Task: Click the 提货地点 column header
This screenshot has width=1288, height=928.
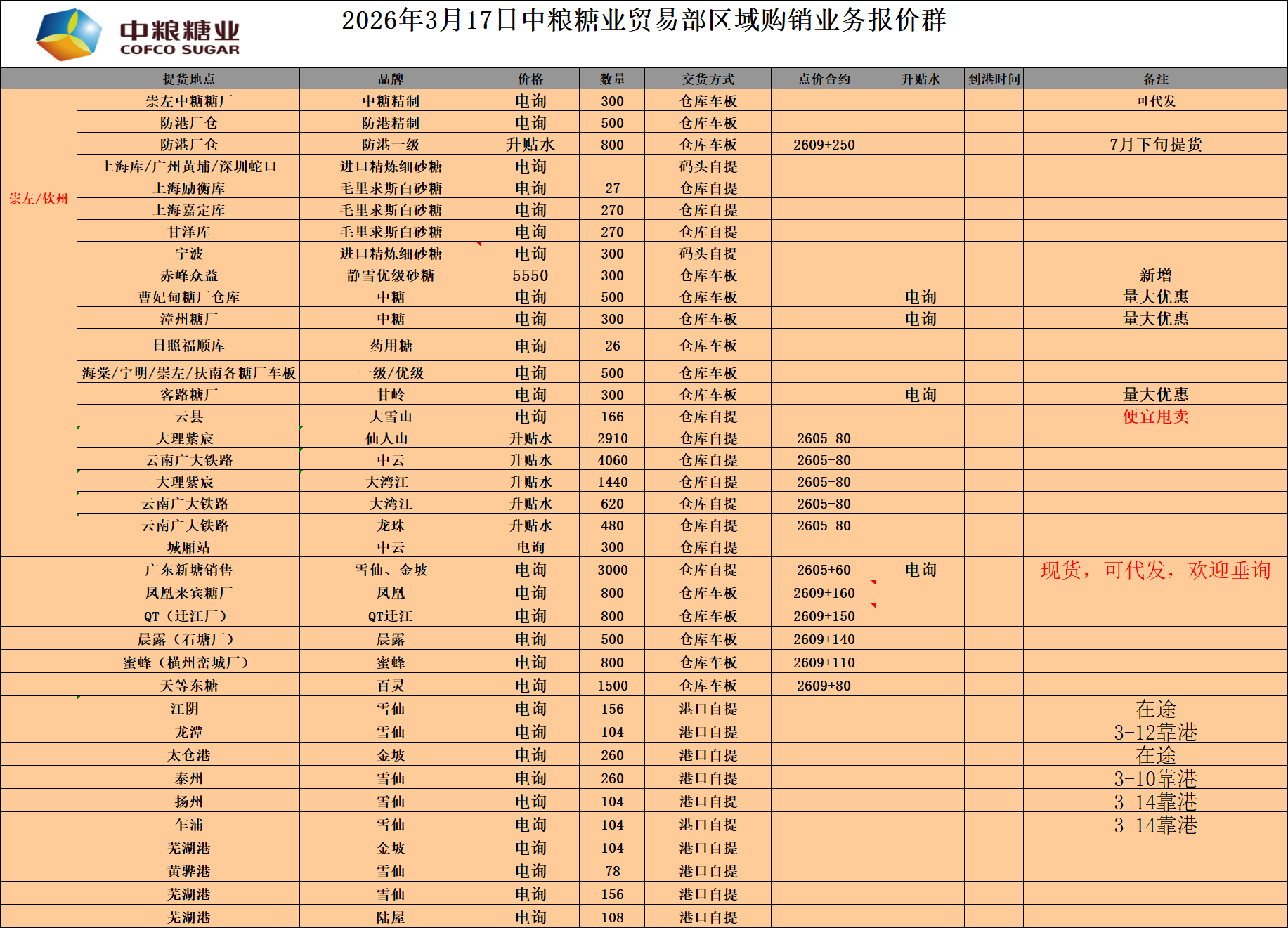Action: tap(188, 79)
